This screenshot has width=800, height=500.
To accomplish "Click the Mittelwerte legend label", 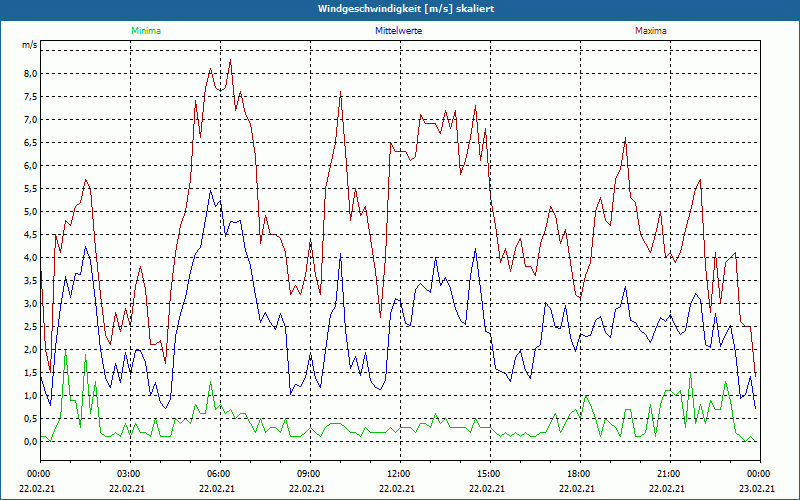I will (x=398, y=31).
